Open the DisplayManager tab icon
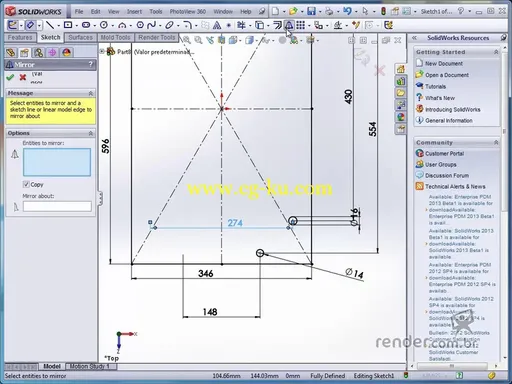The height and width of the screenshot is (384, 512). tap(67, 52)
